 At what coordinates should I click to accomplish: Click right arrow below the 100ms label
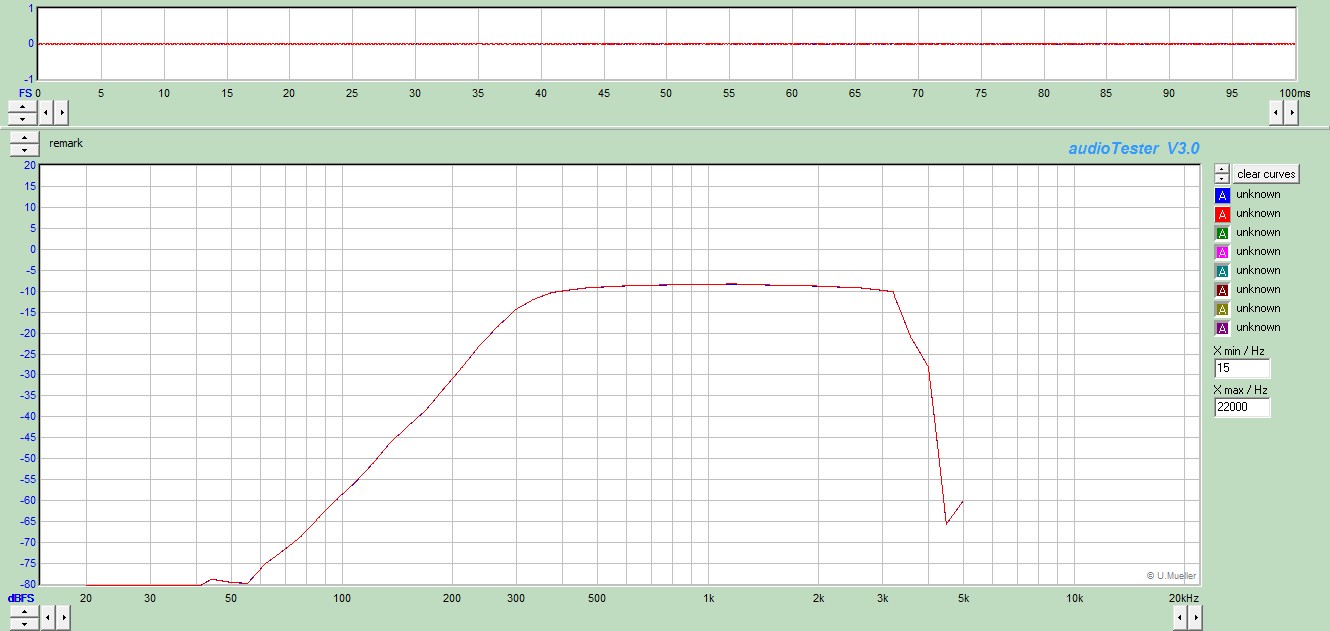tap(1291, 112)
